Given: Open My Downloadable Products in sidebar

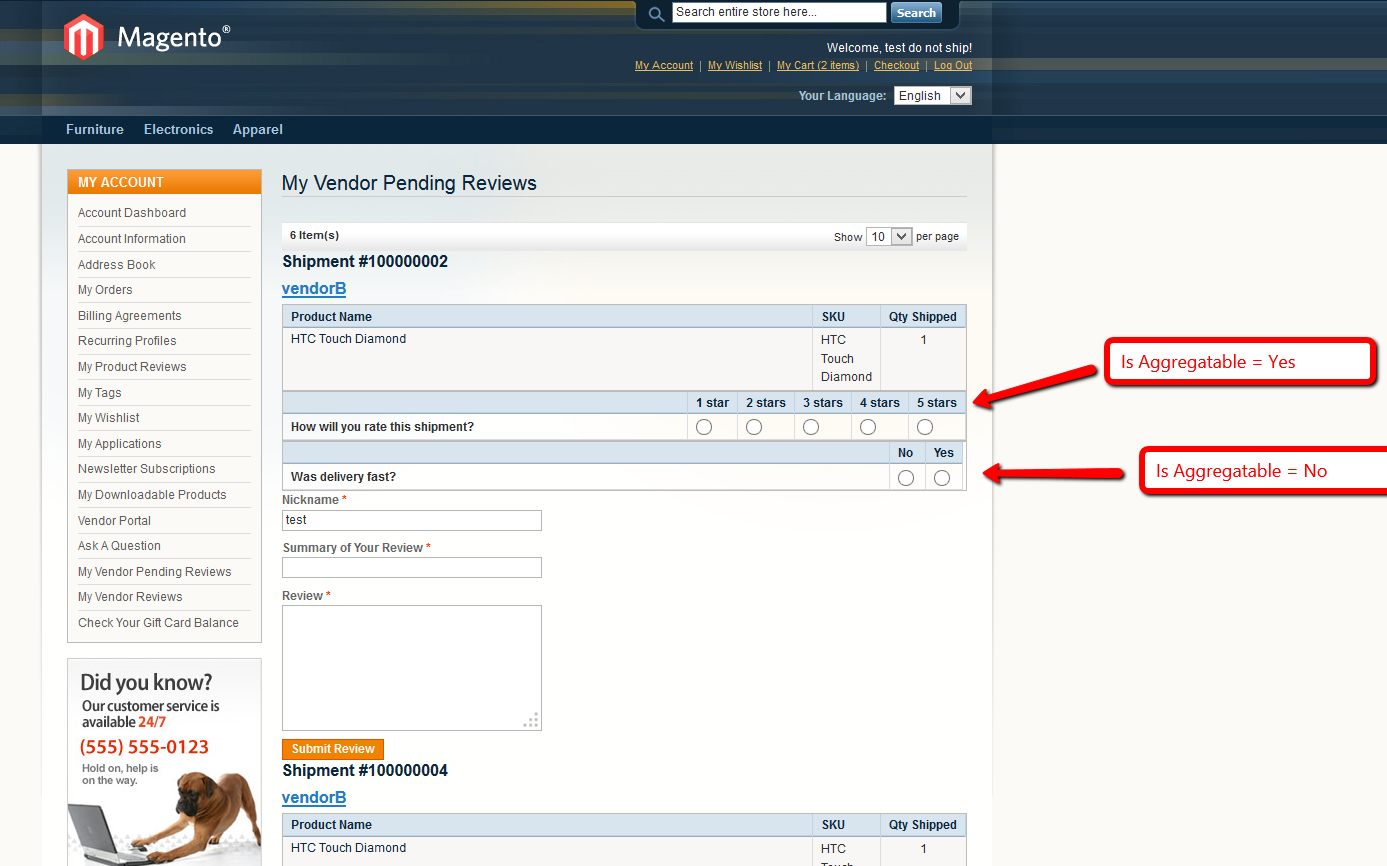Looking at the screenshot, I should [152, 495].
